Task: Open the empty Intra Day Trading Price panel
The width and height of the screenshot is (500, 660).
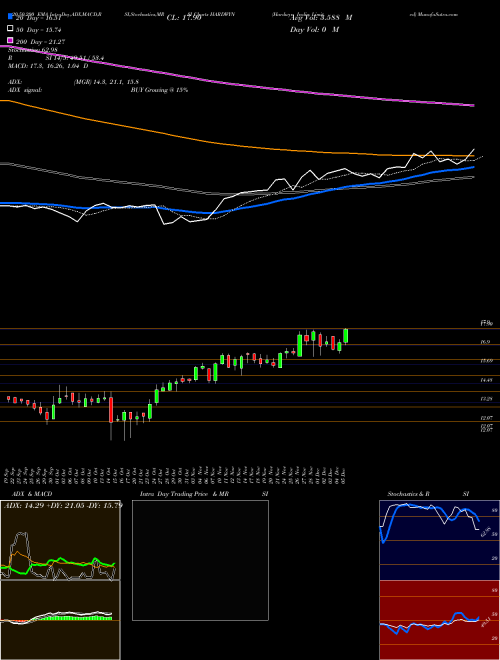Action: [200, 560]
